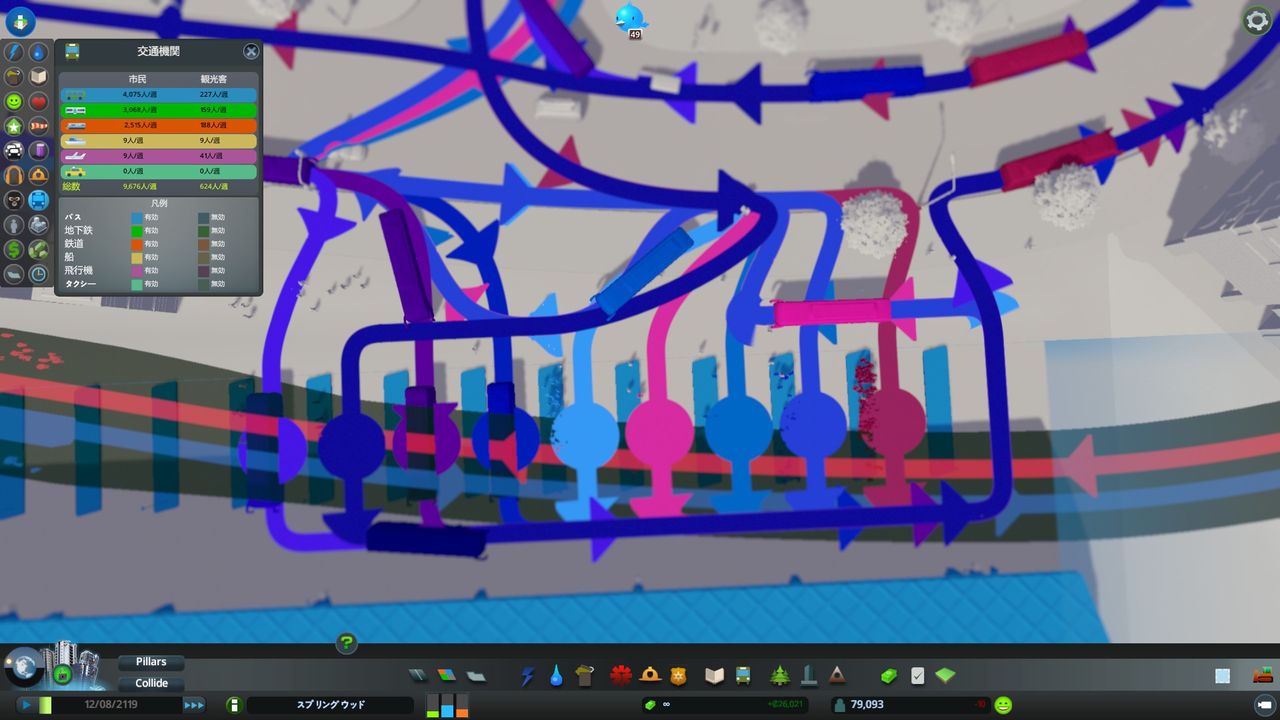Open the education build menu
Screen dimensions: 1280x720
(x=714, y=676)
